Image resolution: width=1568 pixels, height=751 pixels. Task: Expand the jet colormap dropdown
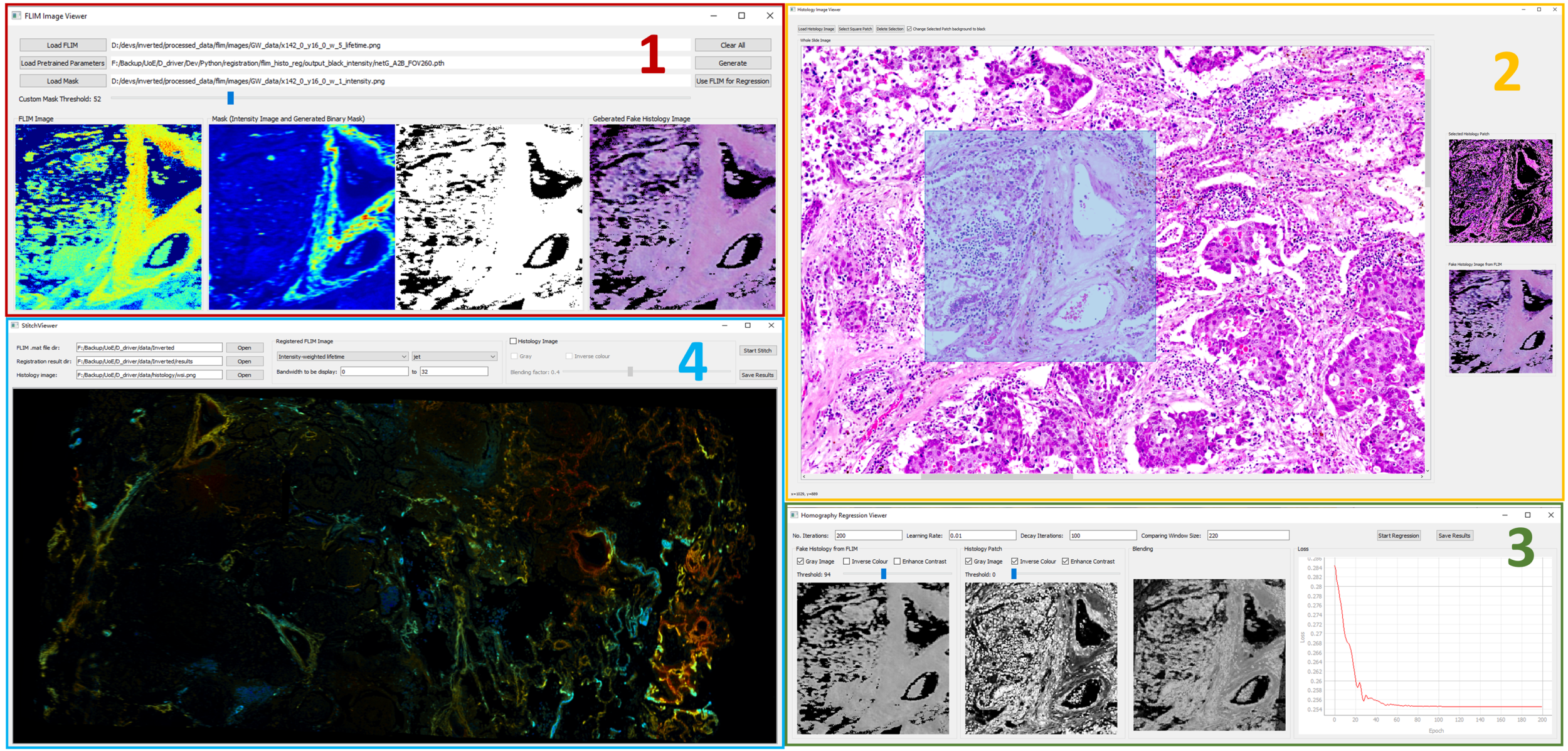[x=454, y=356]
